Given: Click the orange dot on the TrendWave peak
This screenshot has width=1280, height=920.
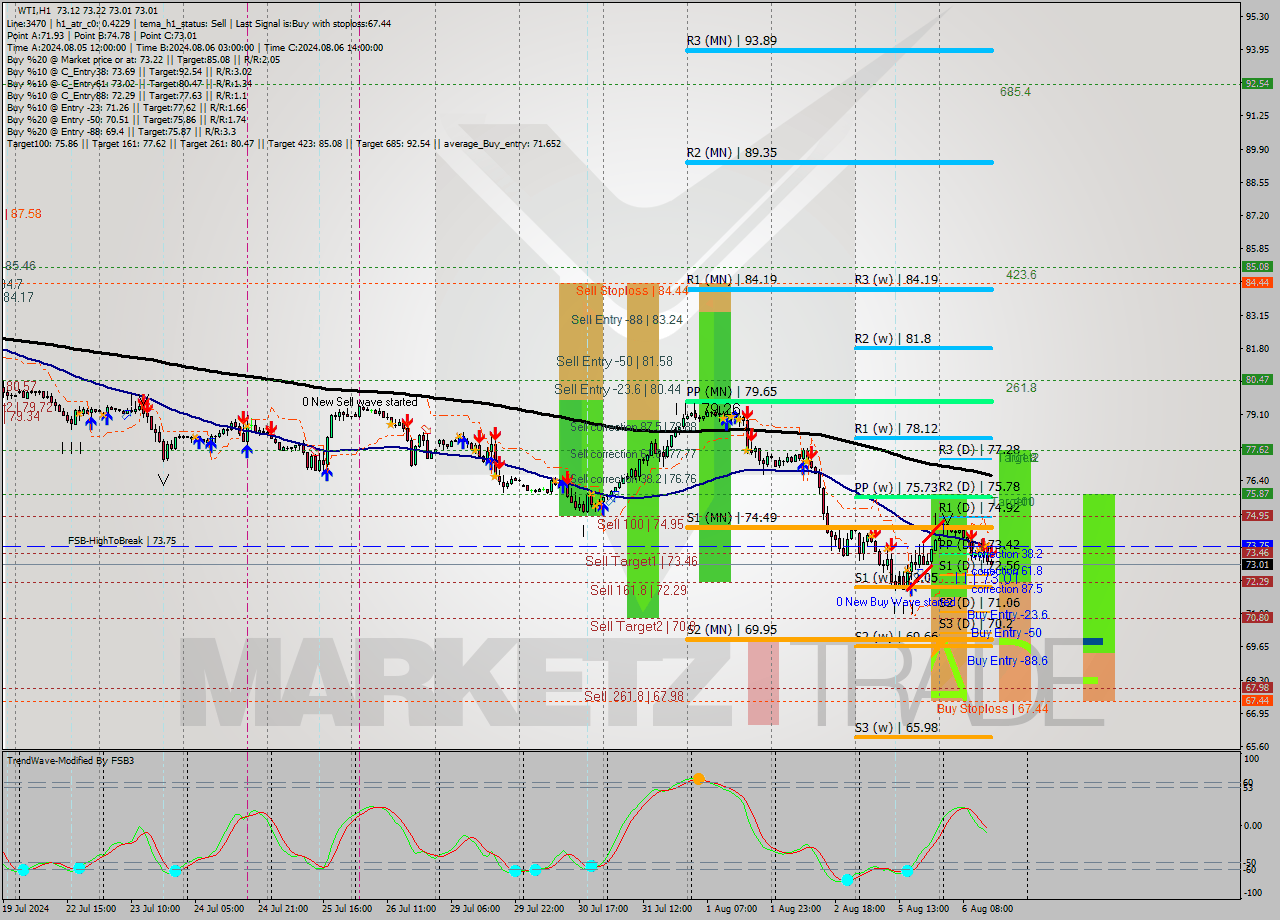Looking at the screenshot, I should tap(697, 779).
